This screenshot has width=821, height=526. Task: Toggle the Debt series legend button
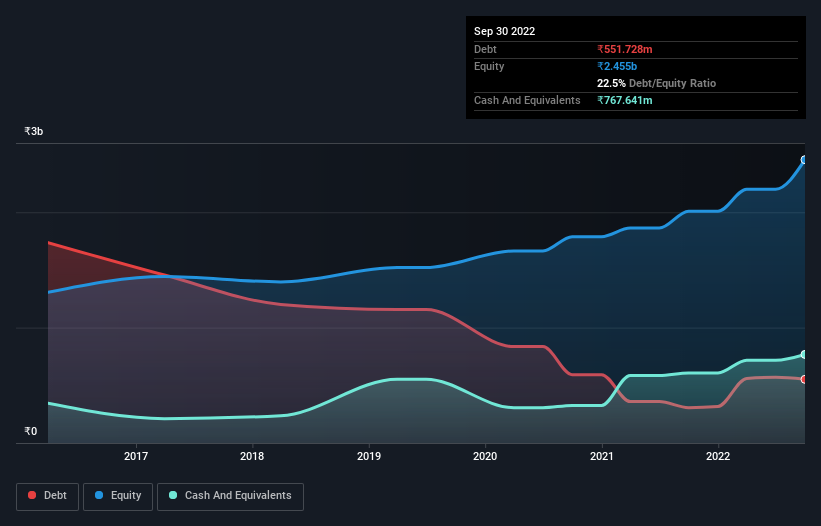click(48, 496)
